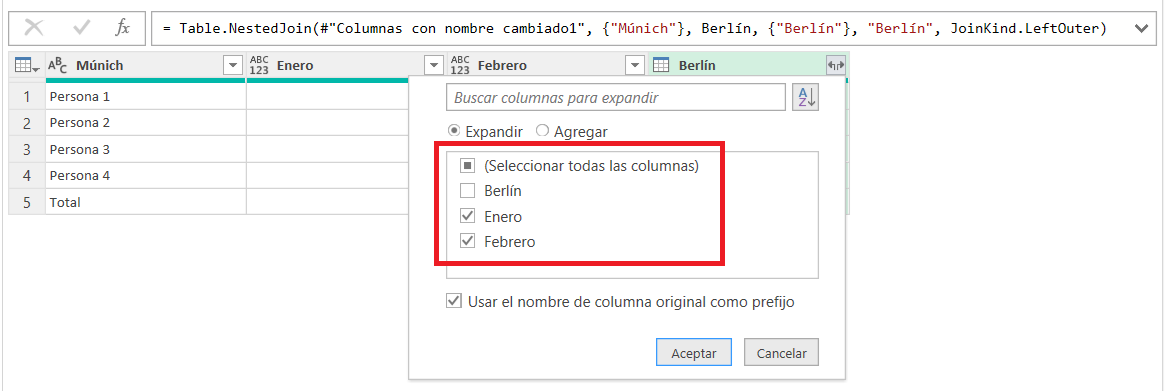Disable use original column name as prefix
The height and width of the screenshot is (391, 1170).
click(453, 301)
